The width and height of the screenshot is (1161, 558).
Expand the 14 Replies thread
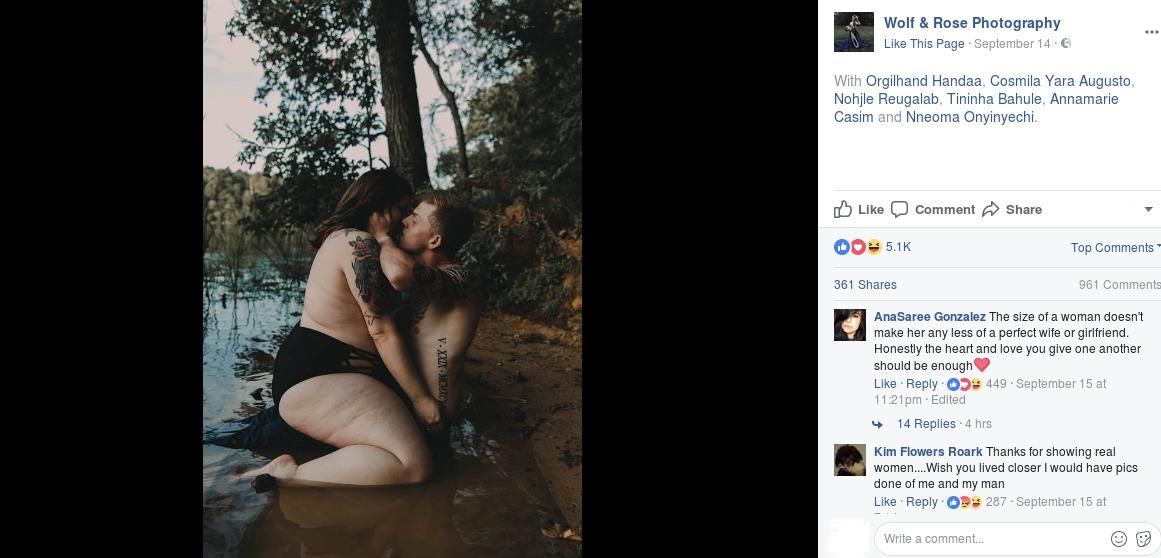pos(926,424)
